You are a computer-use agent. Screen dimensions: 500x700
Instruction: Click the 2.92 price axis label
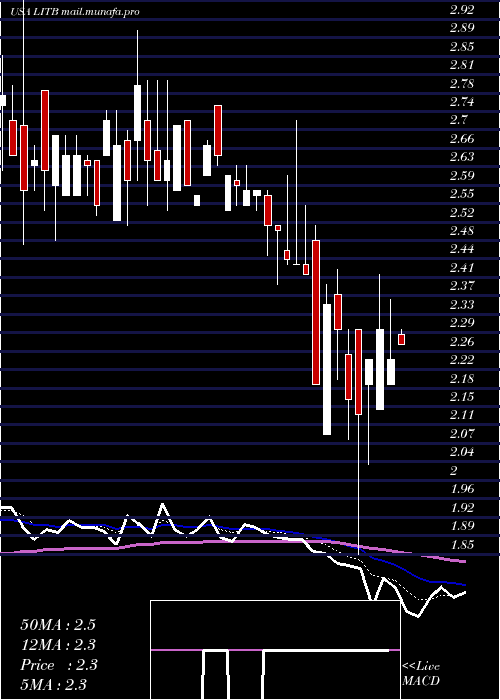click(462, 10)
